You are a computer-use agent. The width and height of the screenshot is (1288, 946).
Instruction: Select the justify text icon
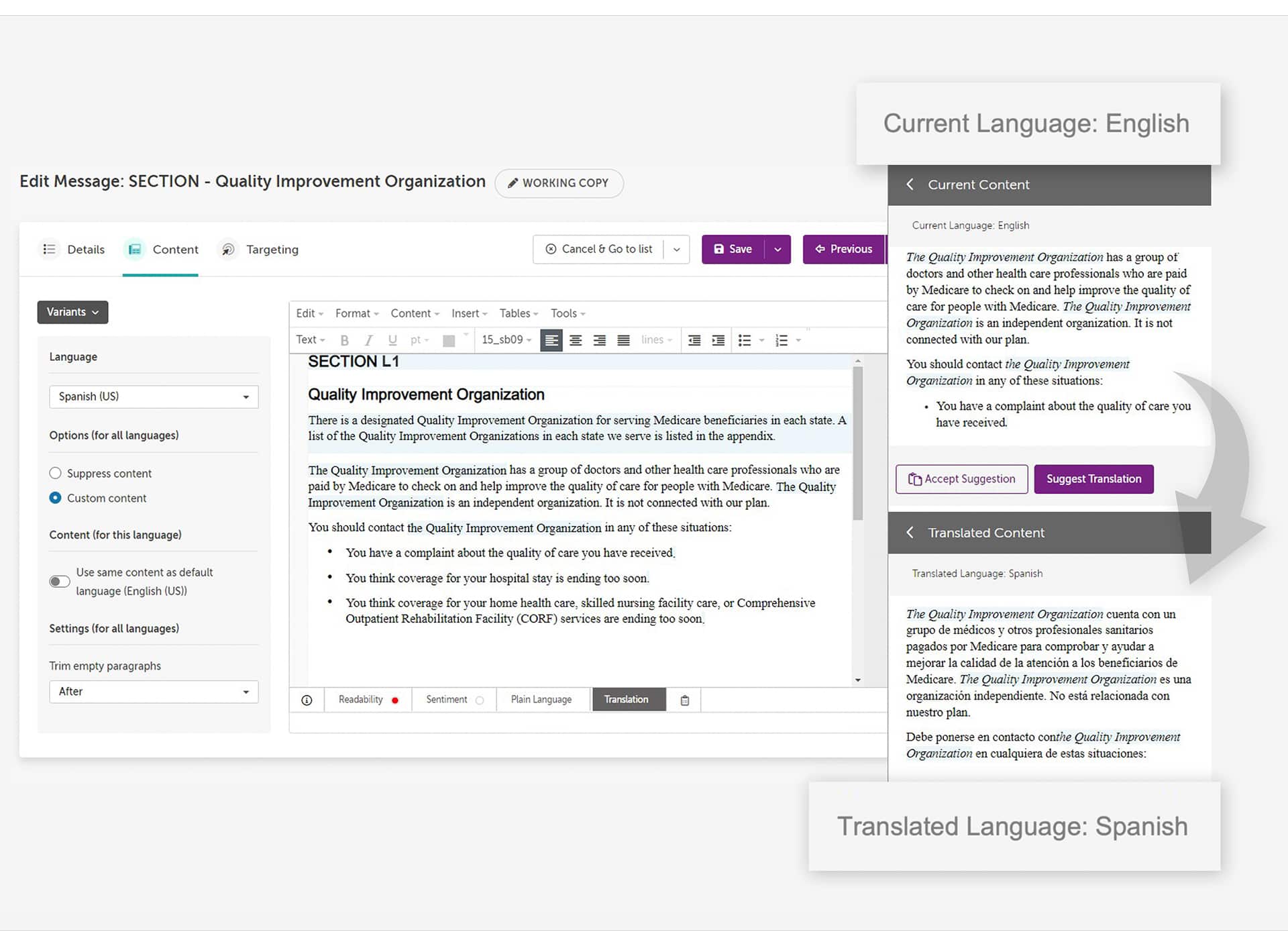623,340
